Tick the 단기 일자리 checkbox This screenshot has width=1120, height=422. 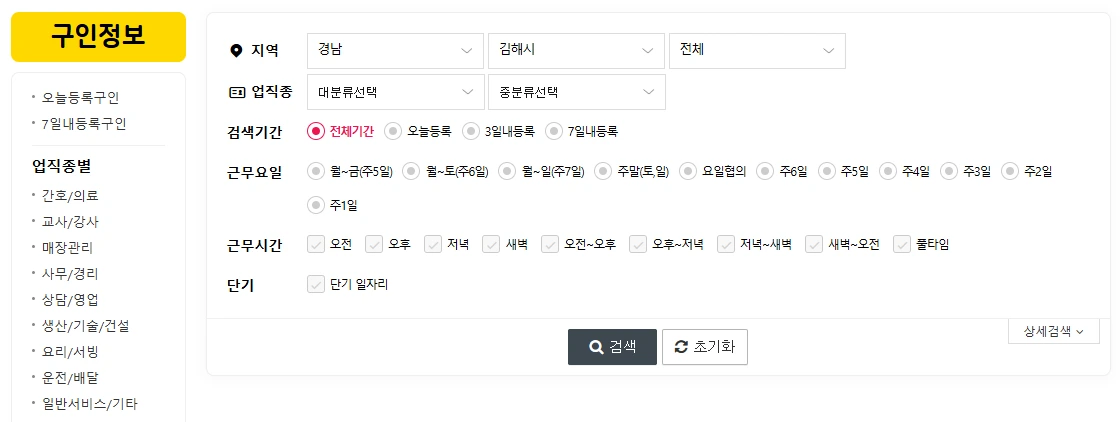[x=316, y=284]
